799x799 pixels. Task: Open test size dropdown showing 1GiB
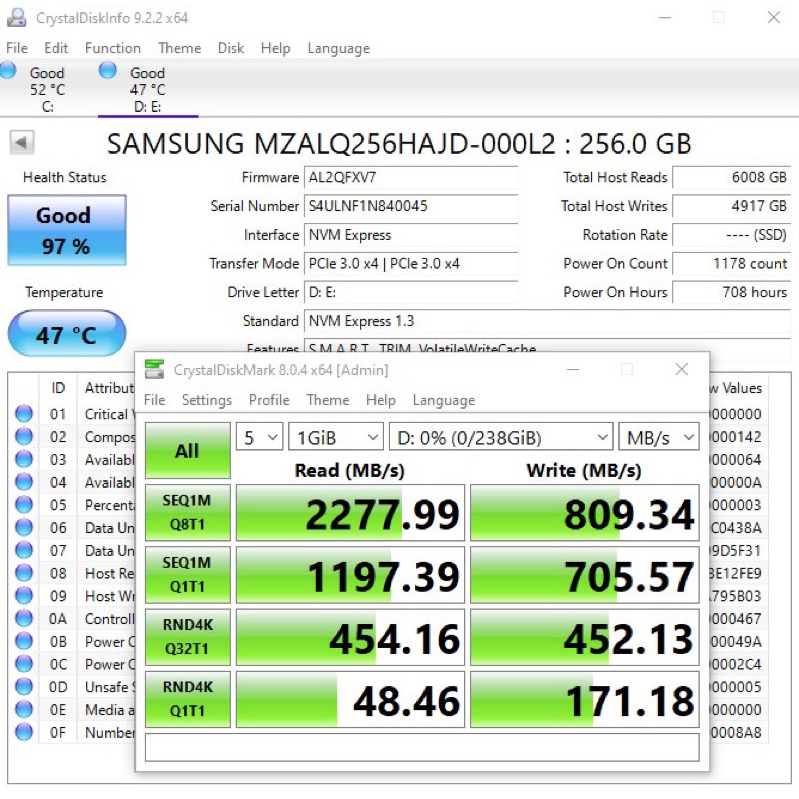click(x=336, y=437)
